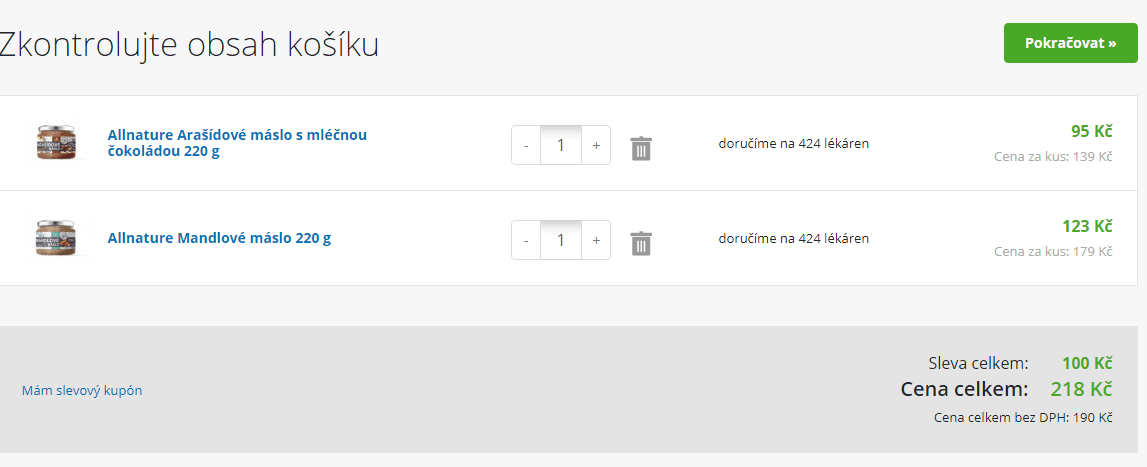Click the 218 Kč total price
Screen dimensions: 1147x467
[x=1082, y=389]
